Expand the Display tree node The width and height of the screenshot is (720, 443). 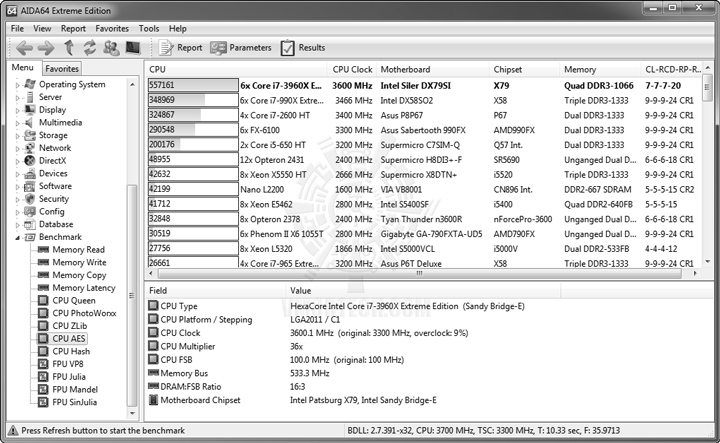click(x=17, y=110)
